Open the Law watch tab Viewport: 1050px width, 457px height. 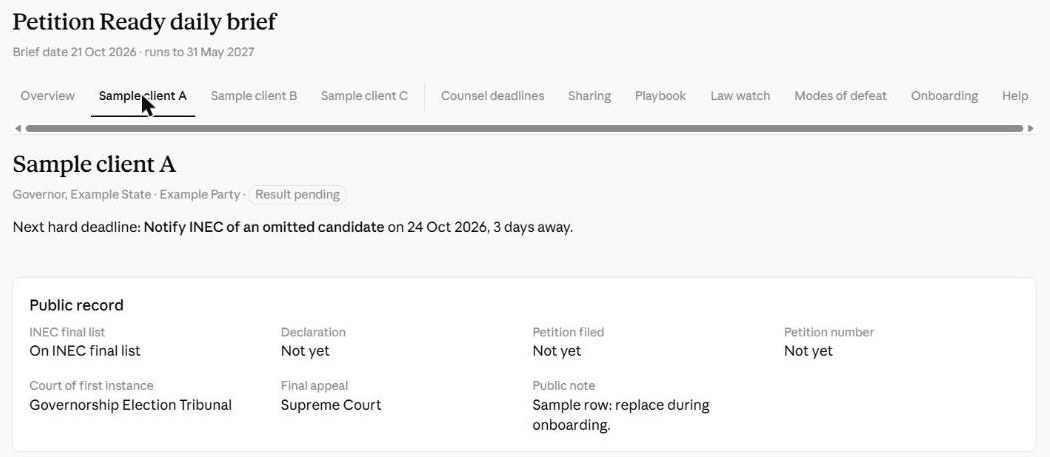point(740,96)
